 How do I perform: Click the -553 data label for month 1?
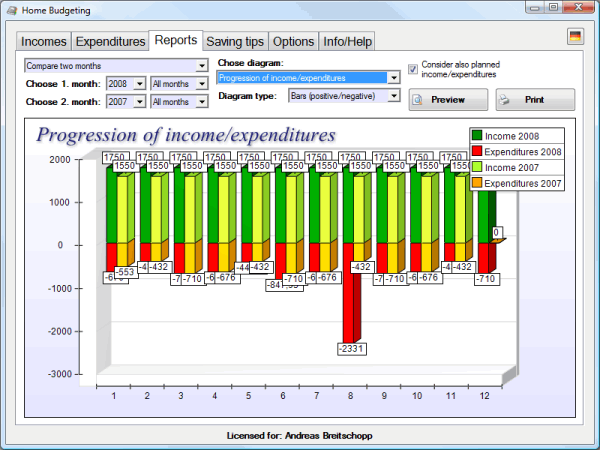click(126, 272)
